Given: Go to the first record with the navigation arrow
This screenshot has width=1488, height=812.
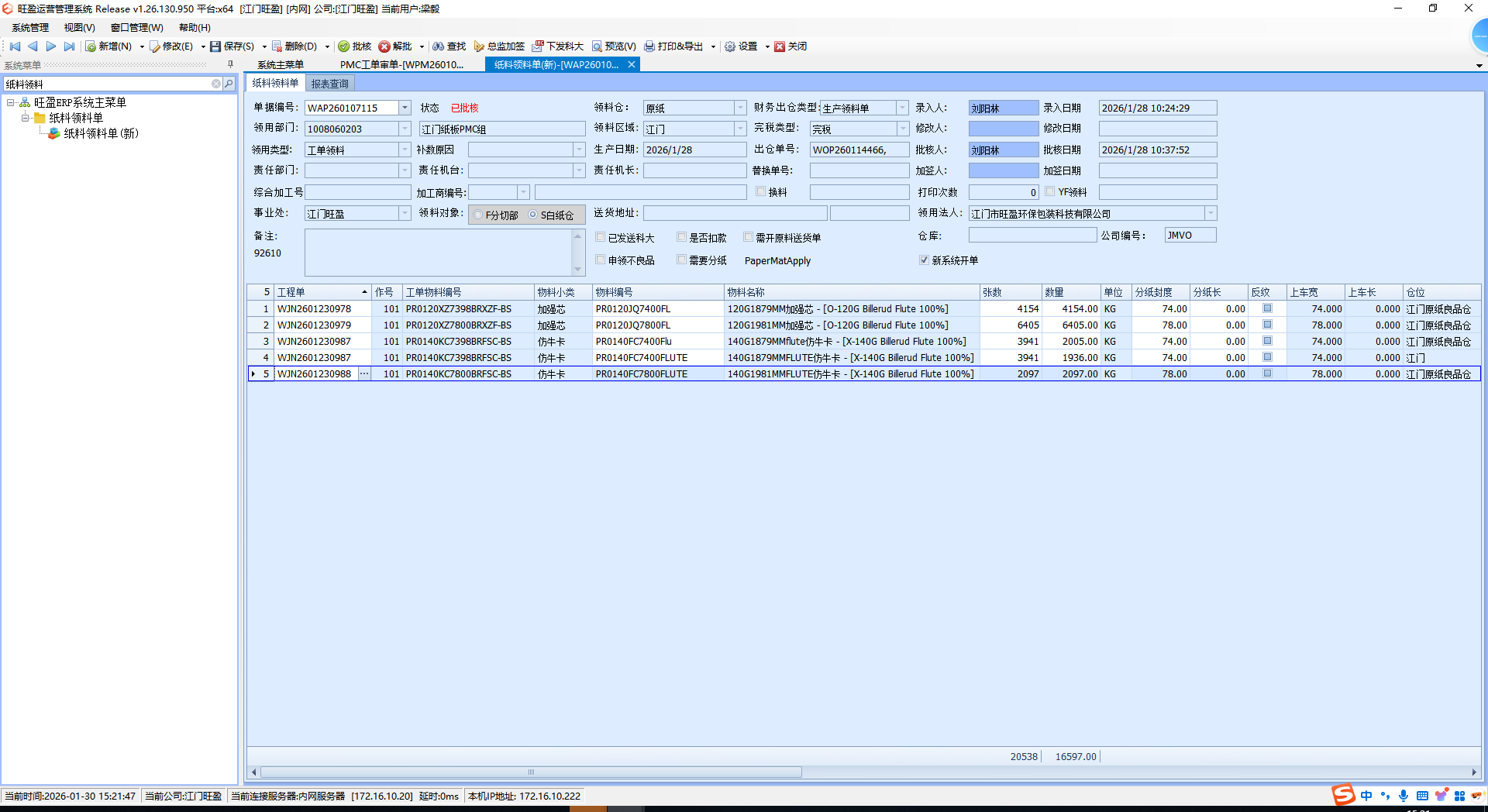Looking at the screenshot, I should click(x=15, y=46).
